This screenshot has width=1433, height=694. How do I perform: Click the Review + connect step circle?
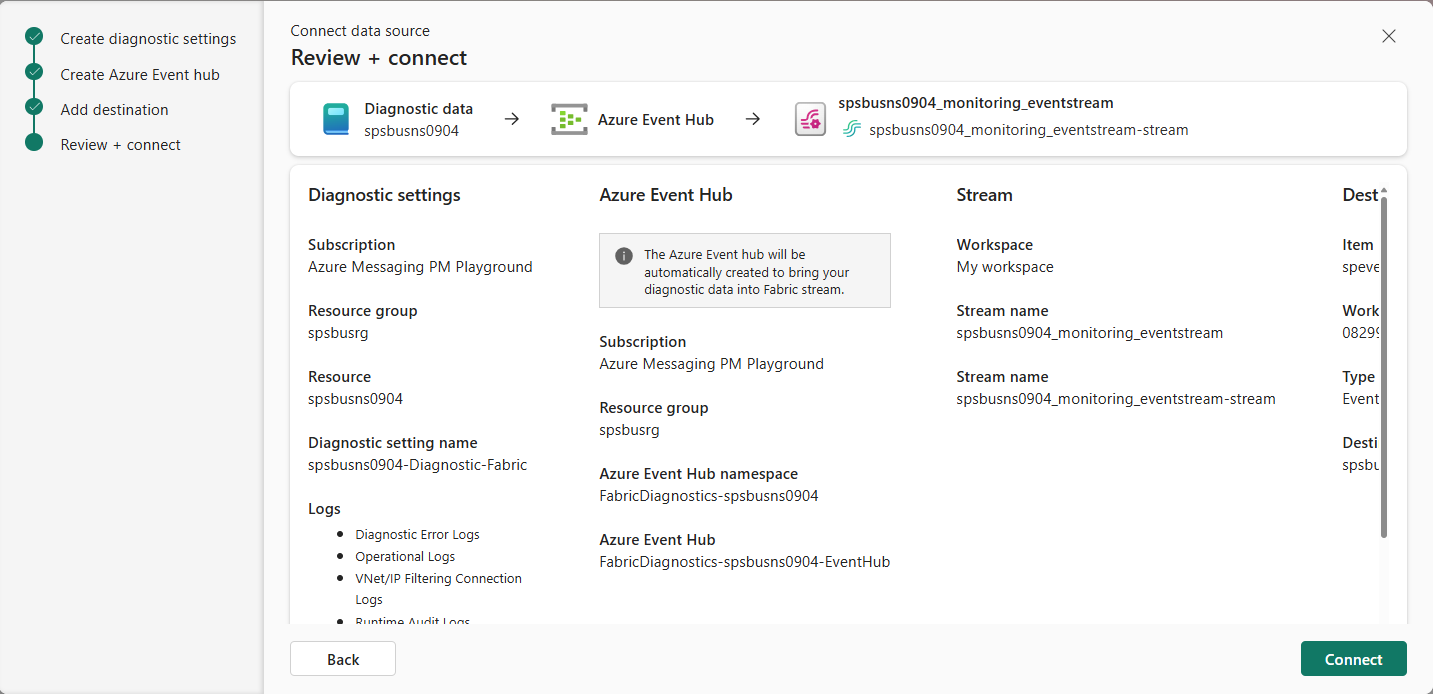click(x=34, y=142)
